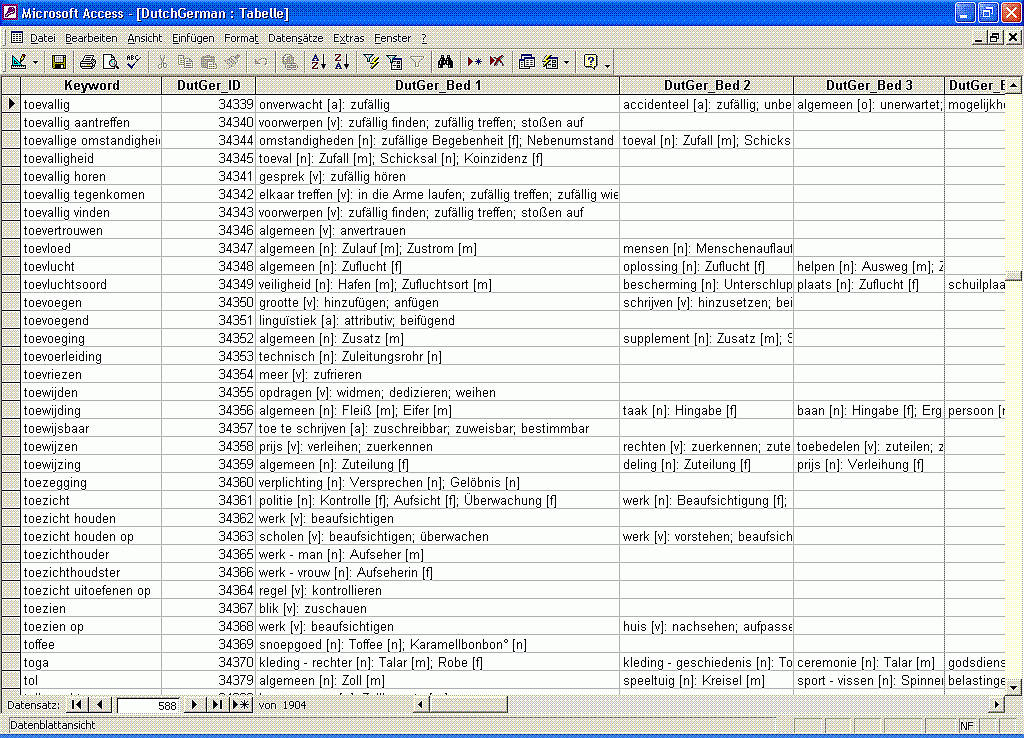Screen dimensions: 1024x738
Task: Select the DutGer_Bed 1 column header
Action: coord(438,86)
